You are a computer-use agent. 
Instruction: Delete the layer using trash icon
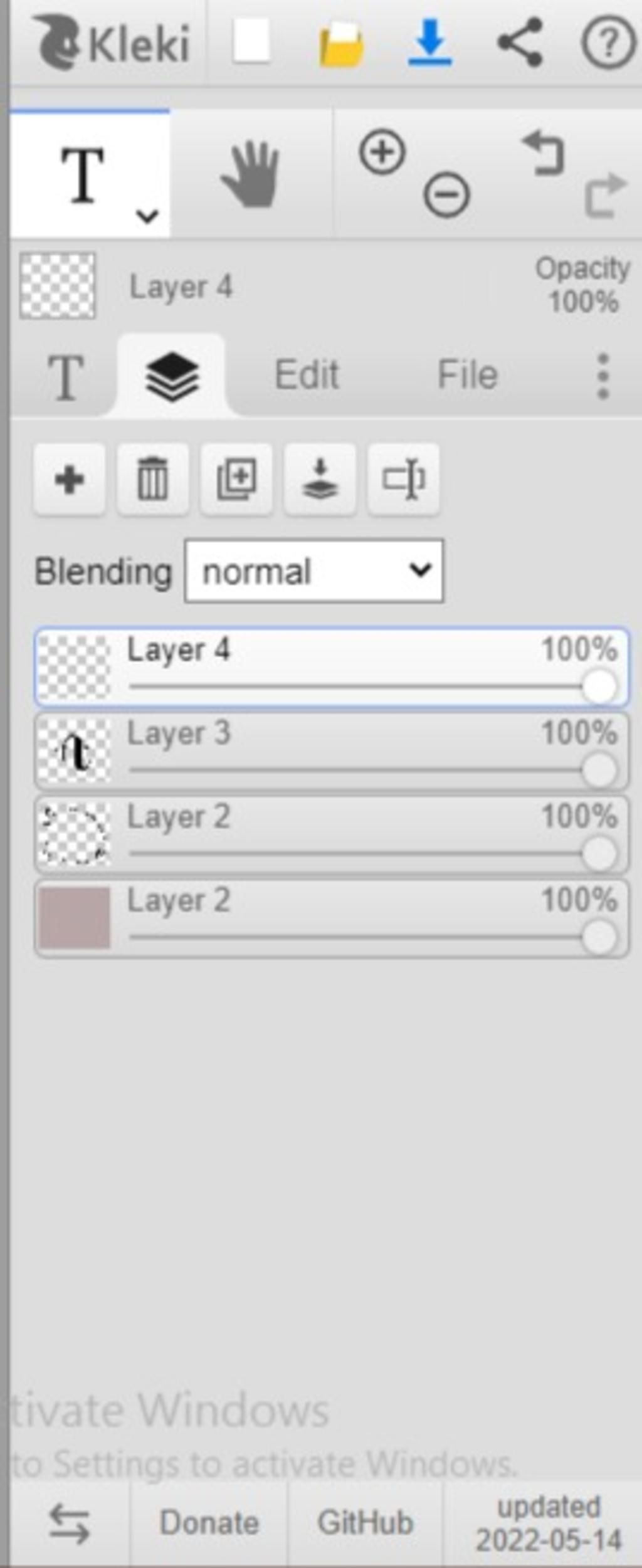pos(153,480)
